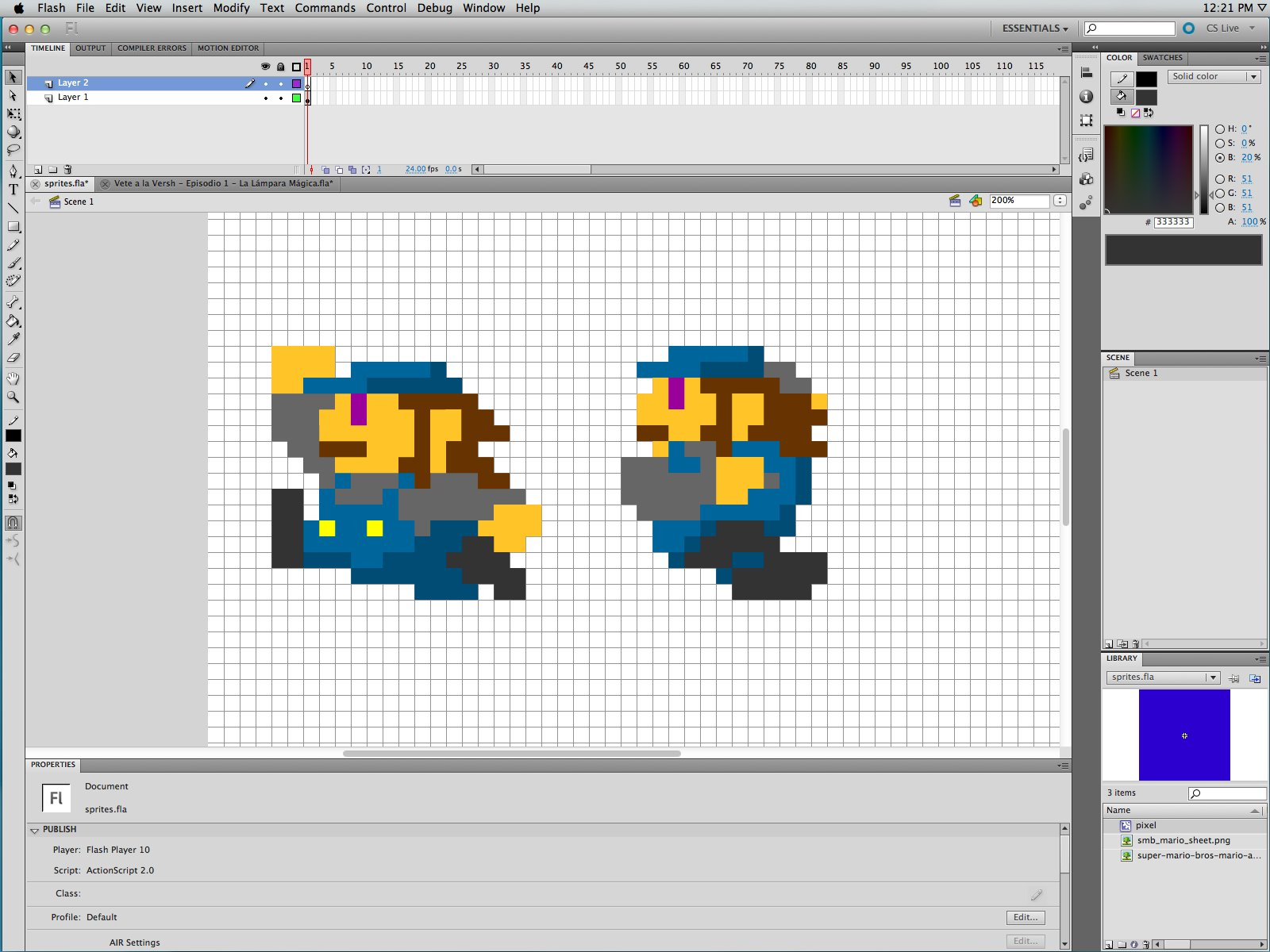Screen dimensions: 1270x952
Task: Toggle visibility dot for Layer 1
Action: coord(266,98)
